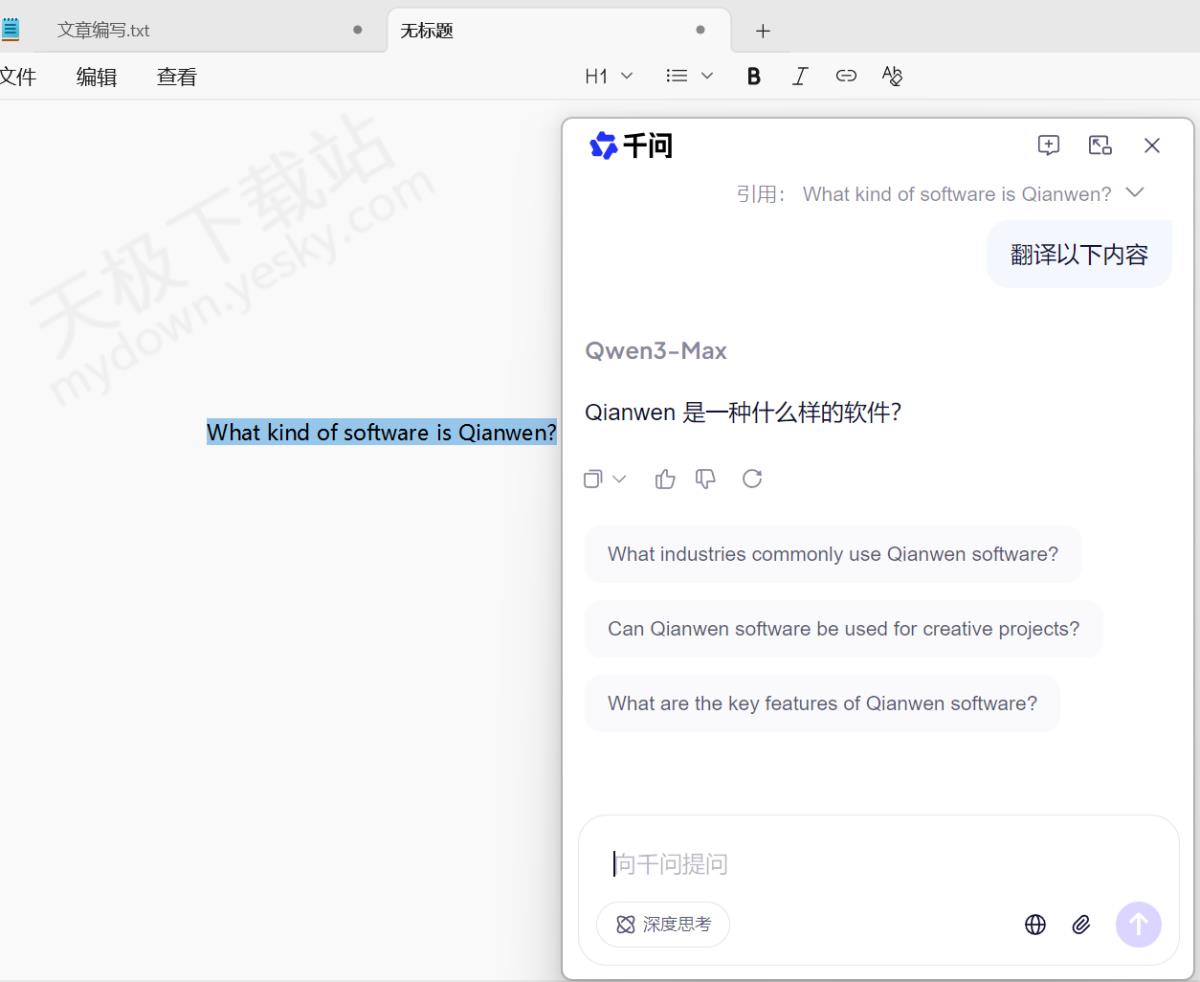Enable 深度思考 deep thinking mode
The height and width of the screenshot is (982, 1200).
[663, 925]
